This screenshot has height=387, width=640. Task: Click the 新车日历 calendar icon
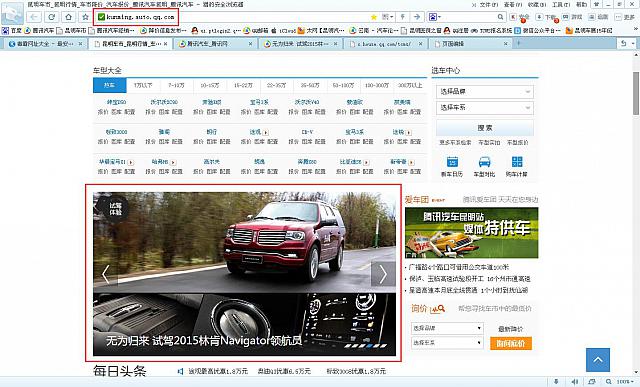452,162
